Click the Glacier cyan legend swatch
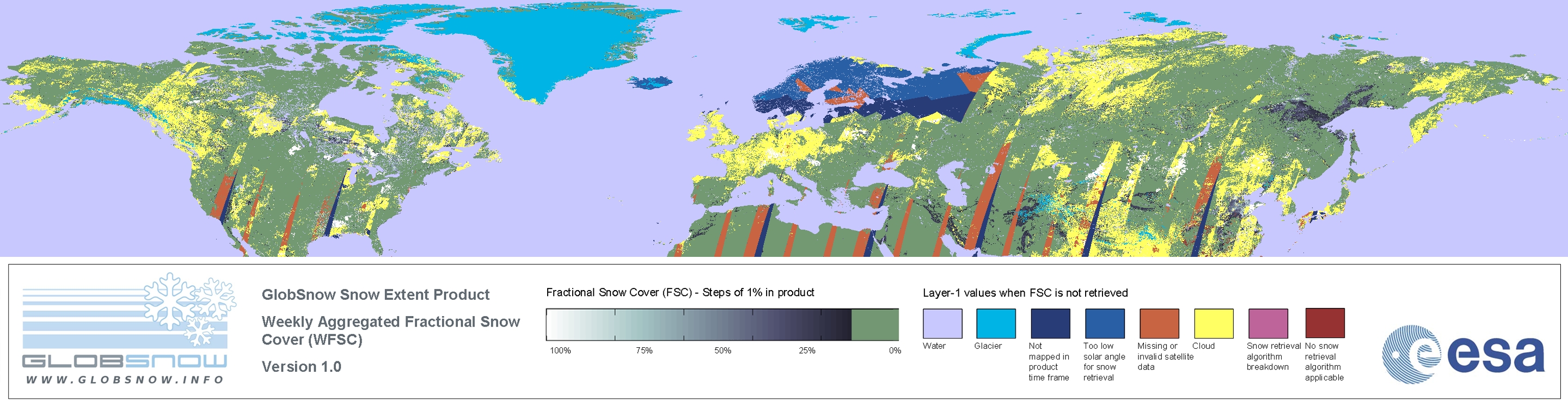The image size is (1568, 406). coord(996,323)
